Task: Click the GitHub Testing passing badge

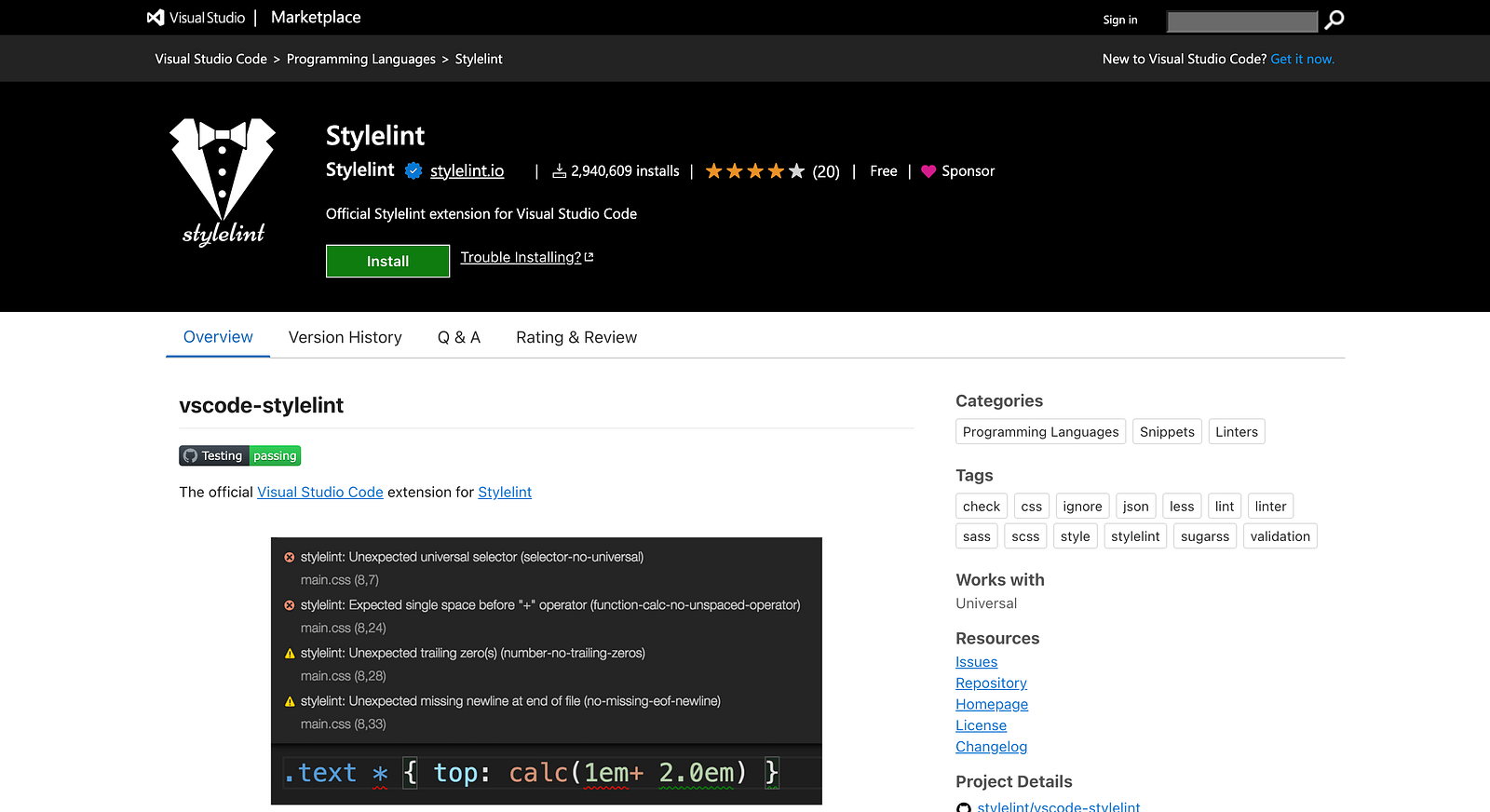Action: (240, 455)
